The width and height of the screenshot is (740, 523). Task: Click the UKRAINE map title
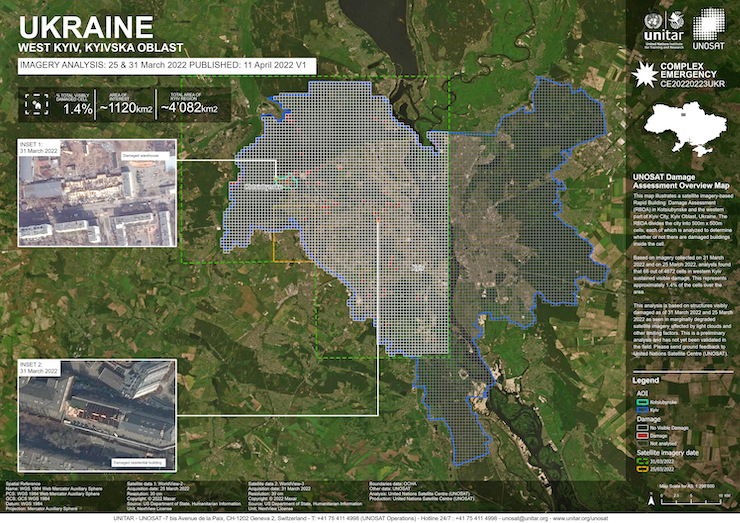pyautogui.click(x=86, y=27)
